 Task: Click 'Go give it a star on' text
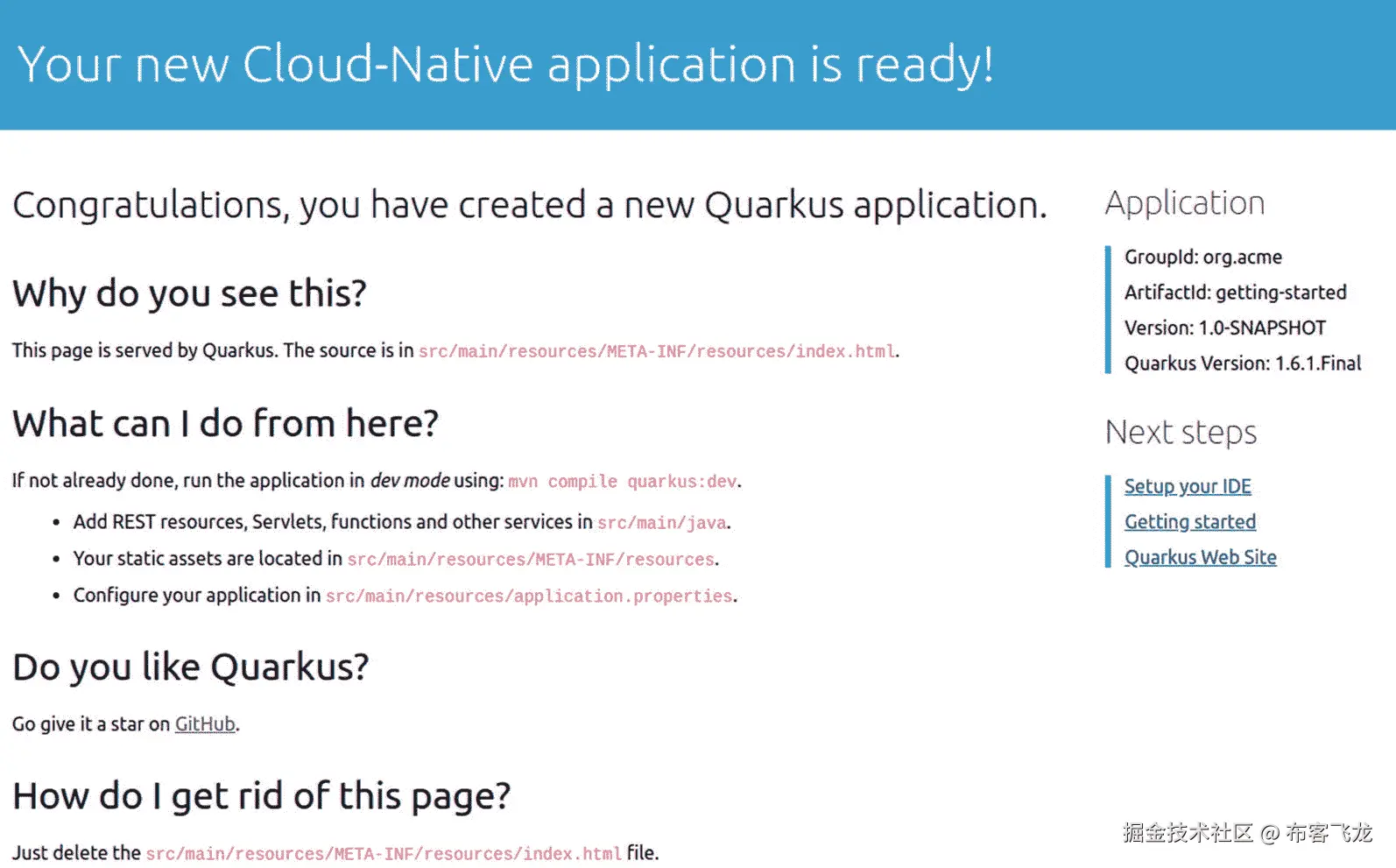pyautogui.click(x=91, y=724)
